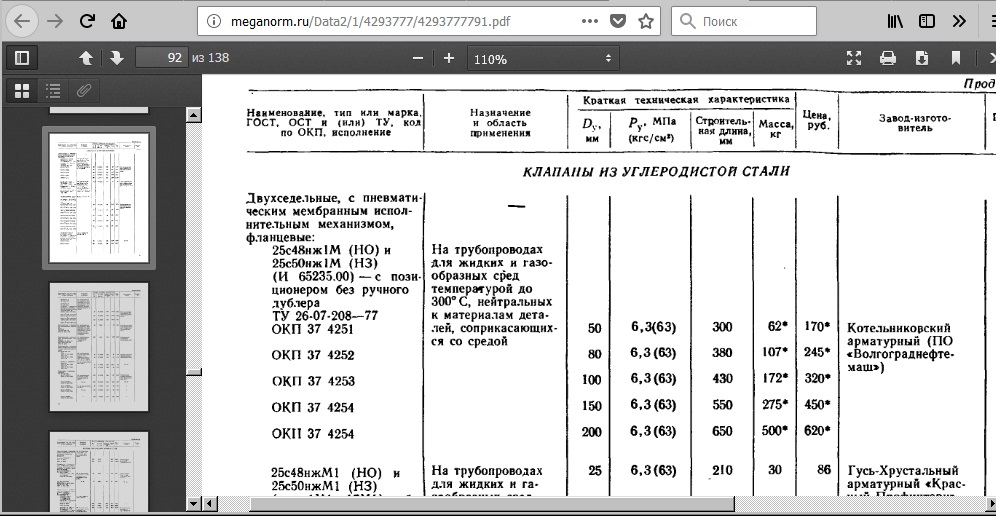
Task: Toggle the PDF sidebar panel
Action: coord(22,58)
